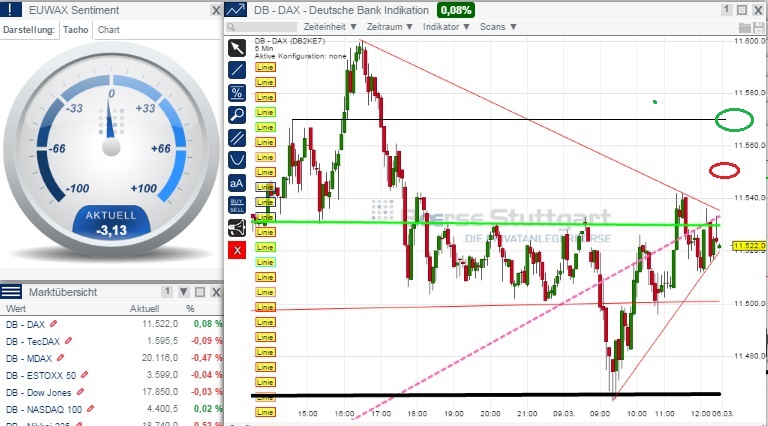The height and width of the screenshot is (426, 768).
Task: Save chart configuration with floppy icon
Action: click(759, 27)
